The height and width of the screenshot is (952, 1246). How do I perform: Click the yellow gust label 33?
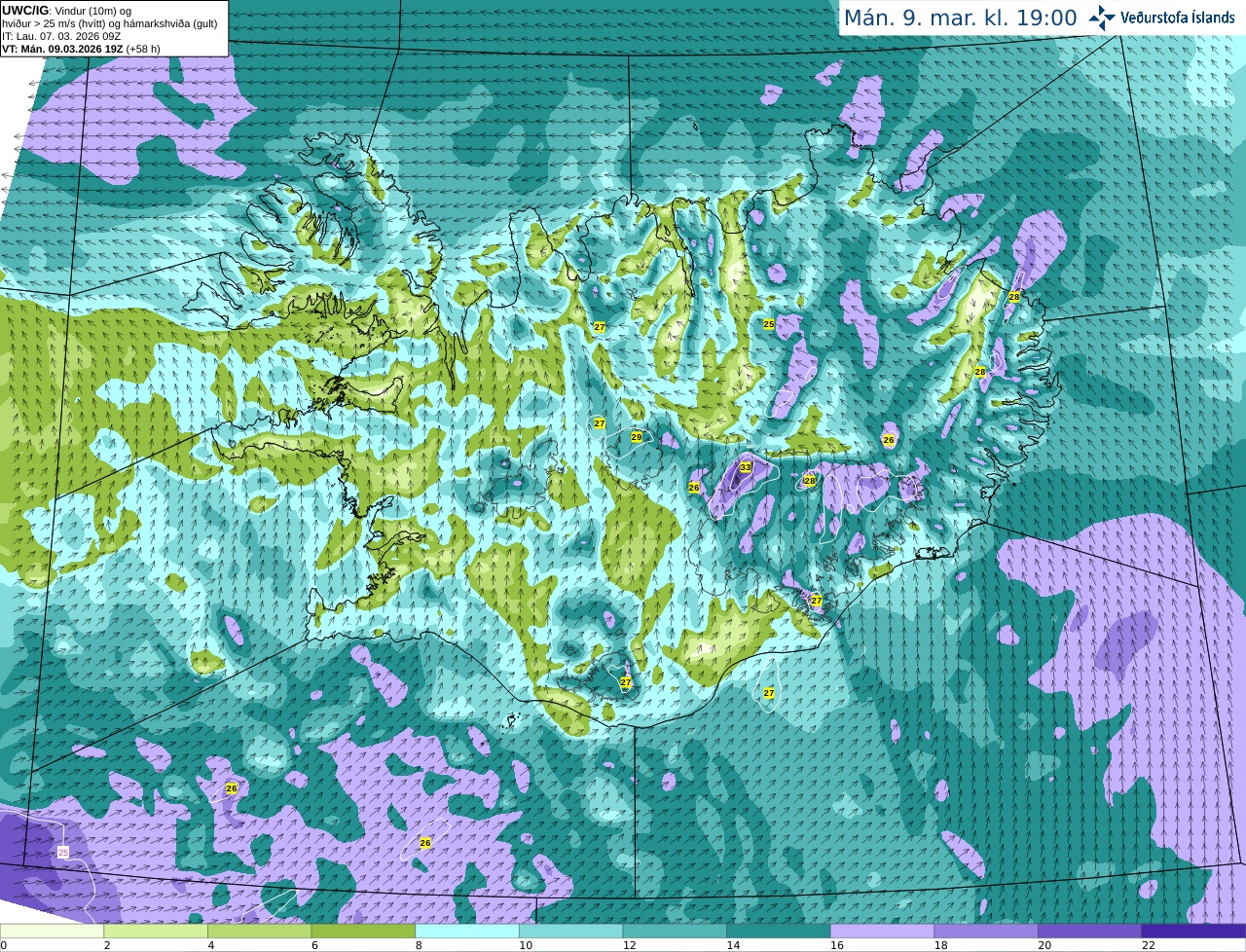pyautogui.click(x=746, y=468)
